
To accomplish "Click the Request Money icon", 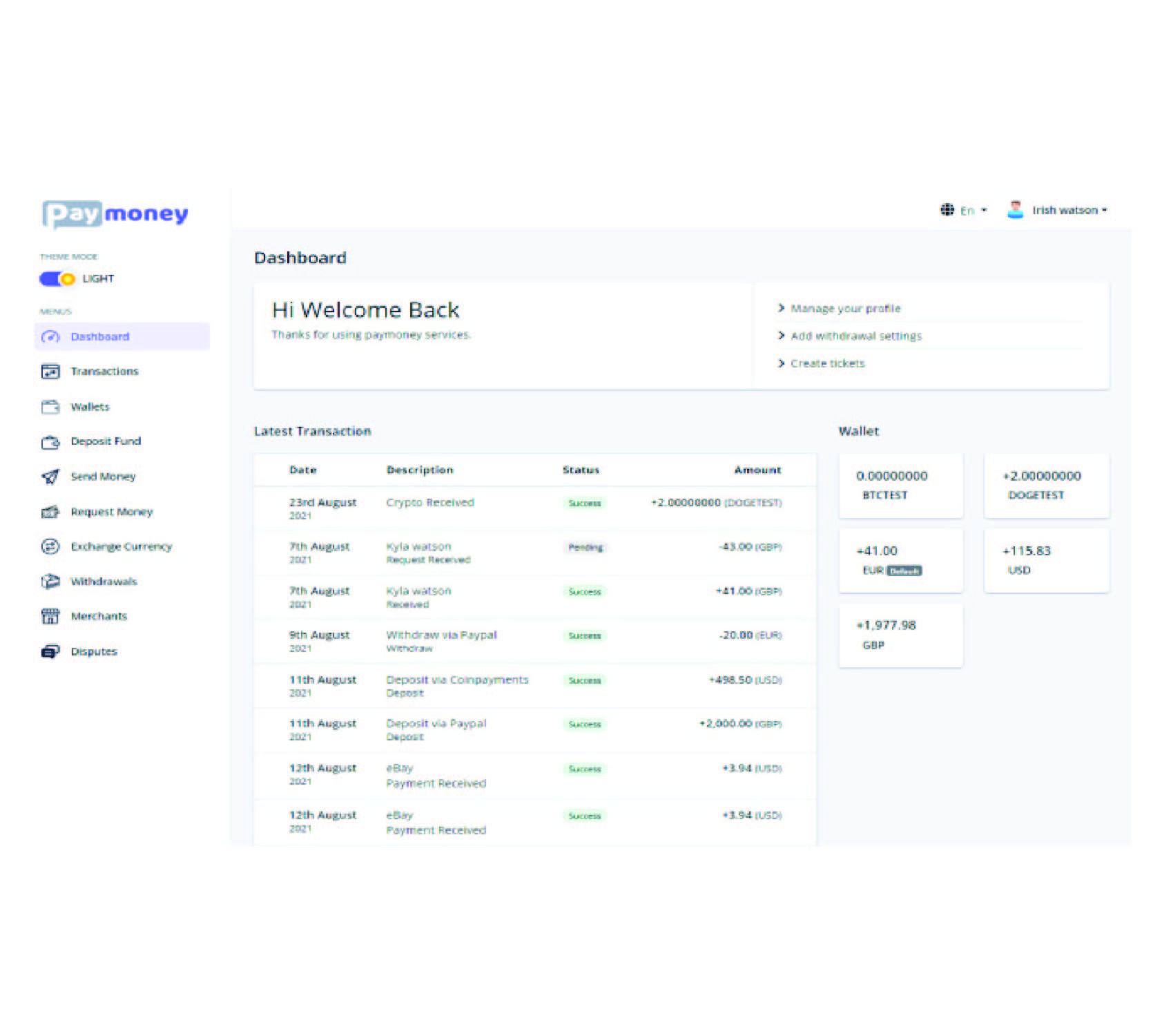I will pos(50,512).
